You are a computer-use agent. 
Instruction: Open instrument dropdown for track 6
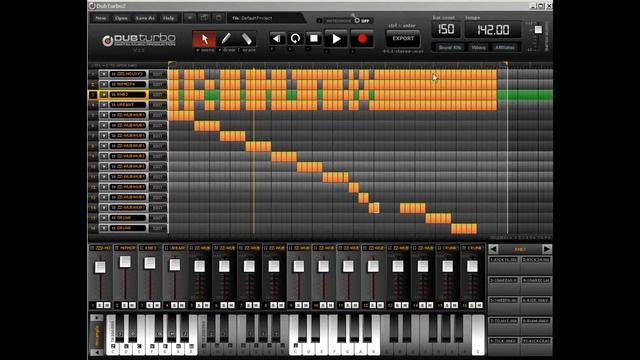coord(104,125)
